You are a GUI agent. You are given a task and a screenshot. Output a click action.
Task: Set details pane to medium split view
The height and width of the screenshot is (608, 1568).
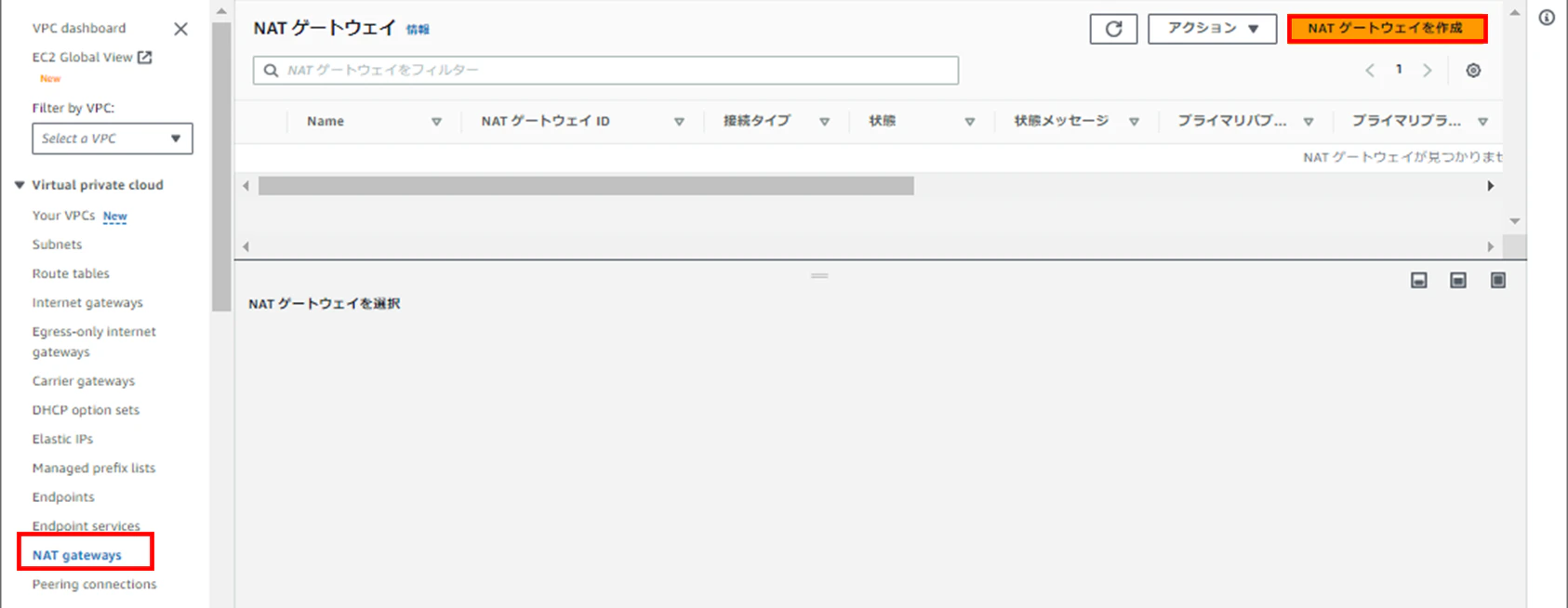click(x=1458, y=281)
